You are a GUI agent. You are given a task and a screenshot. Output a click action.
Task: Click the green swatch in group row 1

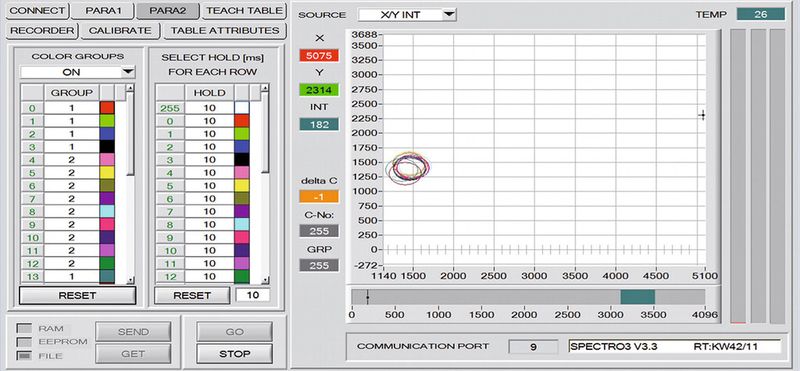point(107,121)
